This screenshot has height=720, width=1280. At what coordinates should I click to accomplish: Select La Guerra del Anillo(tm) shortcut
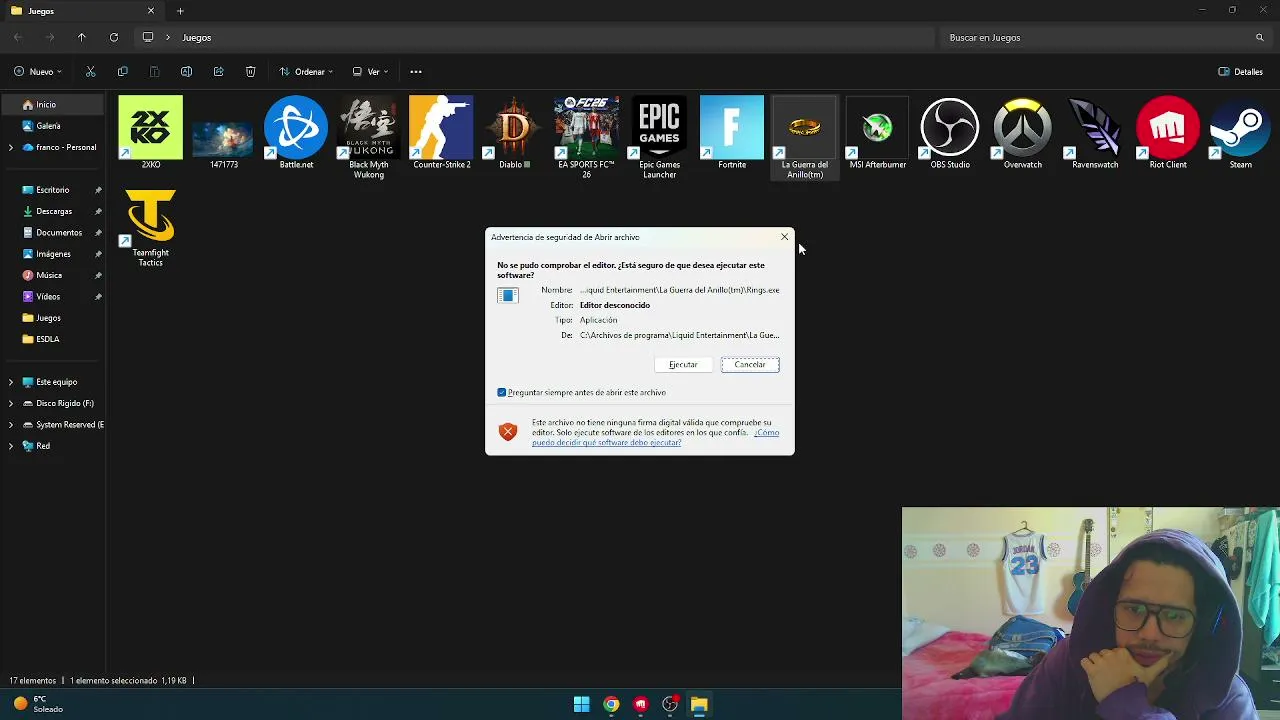pyautogui.click(x=805, y=137)
